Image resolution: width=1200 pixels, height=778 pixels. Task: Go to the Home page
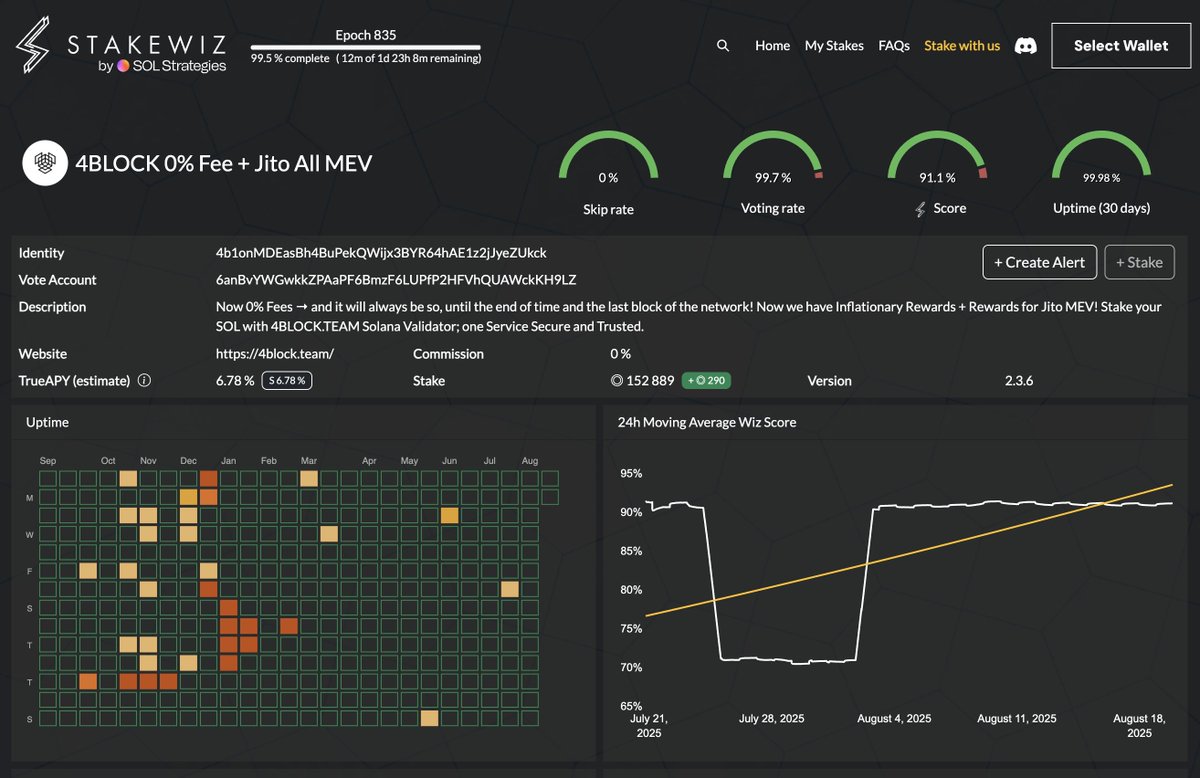(772, 46)
